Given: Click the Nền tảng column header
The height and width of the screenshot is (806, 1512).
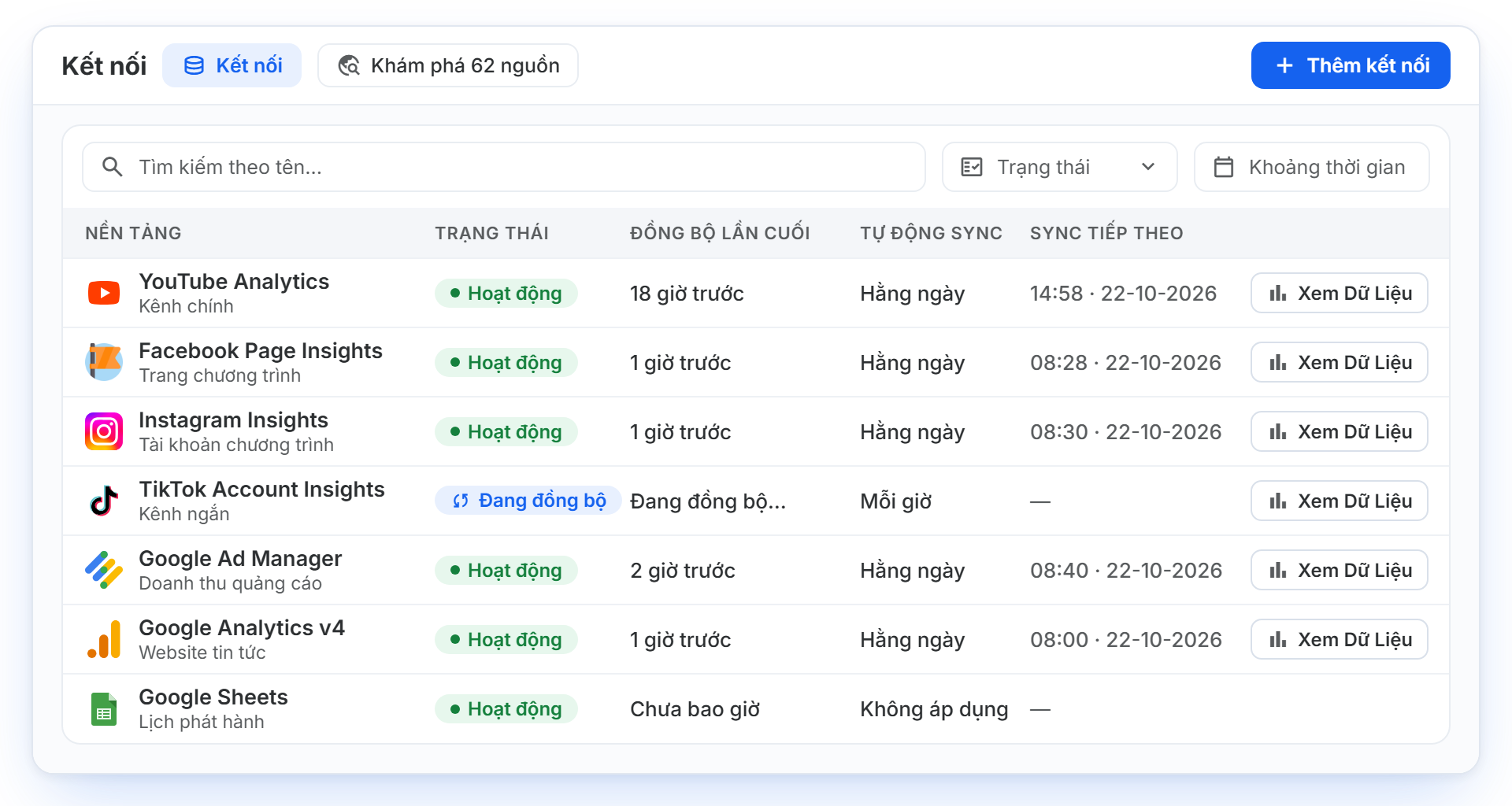Looking at the screenshot, I should (133, 233).
